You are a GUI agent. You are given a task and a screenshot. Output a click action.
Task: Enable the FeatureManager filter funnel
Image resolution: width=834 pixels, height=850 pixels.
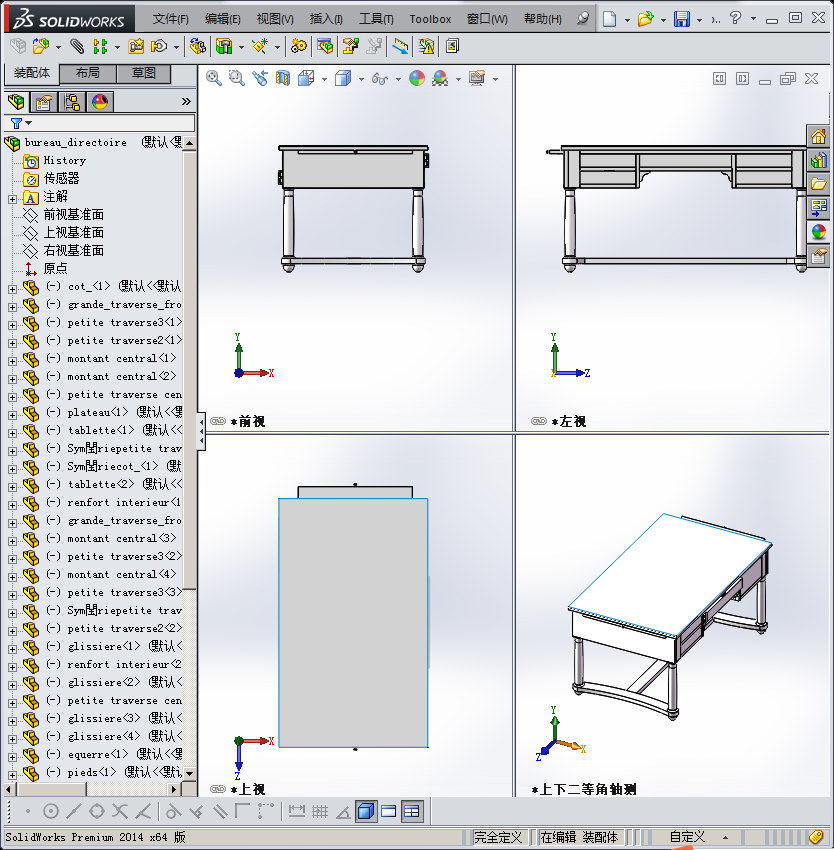tap(16, 122)
